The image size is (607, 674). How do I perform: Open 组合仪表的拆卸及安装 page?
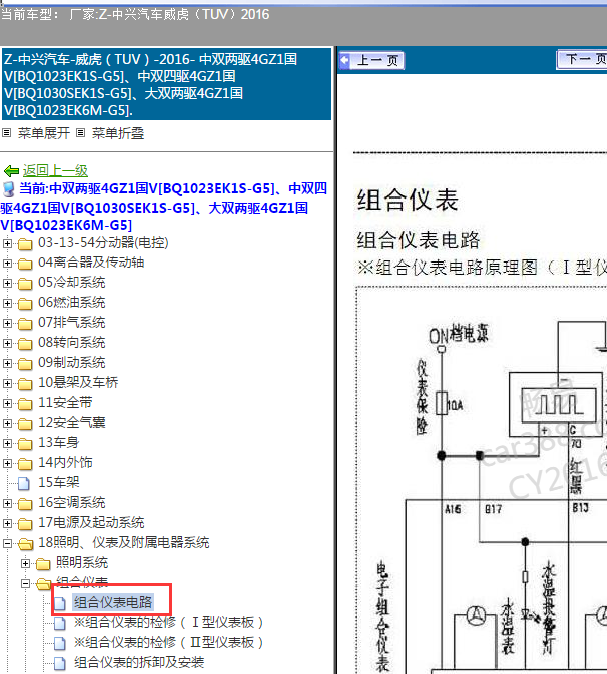click(139, 662)
